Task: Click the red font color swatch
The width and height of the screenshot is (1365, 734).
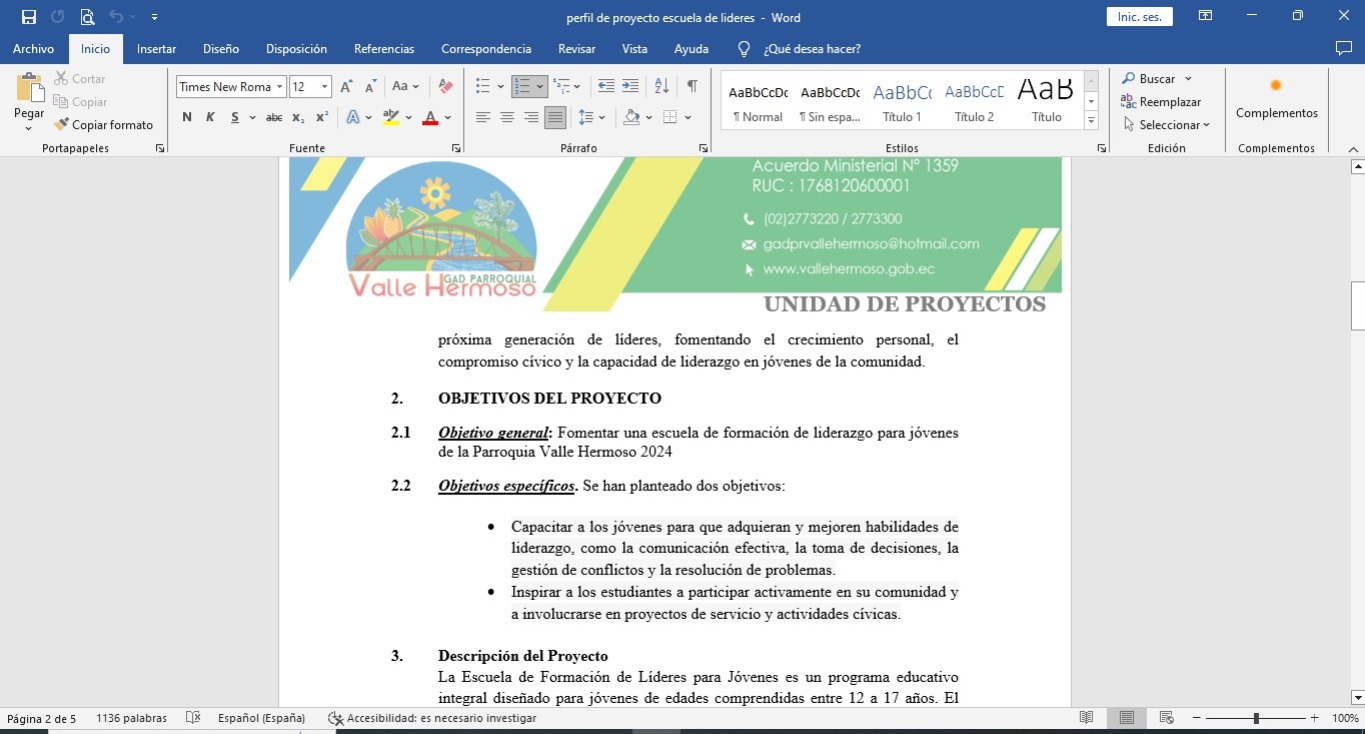Action: 430,117
